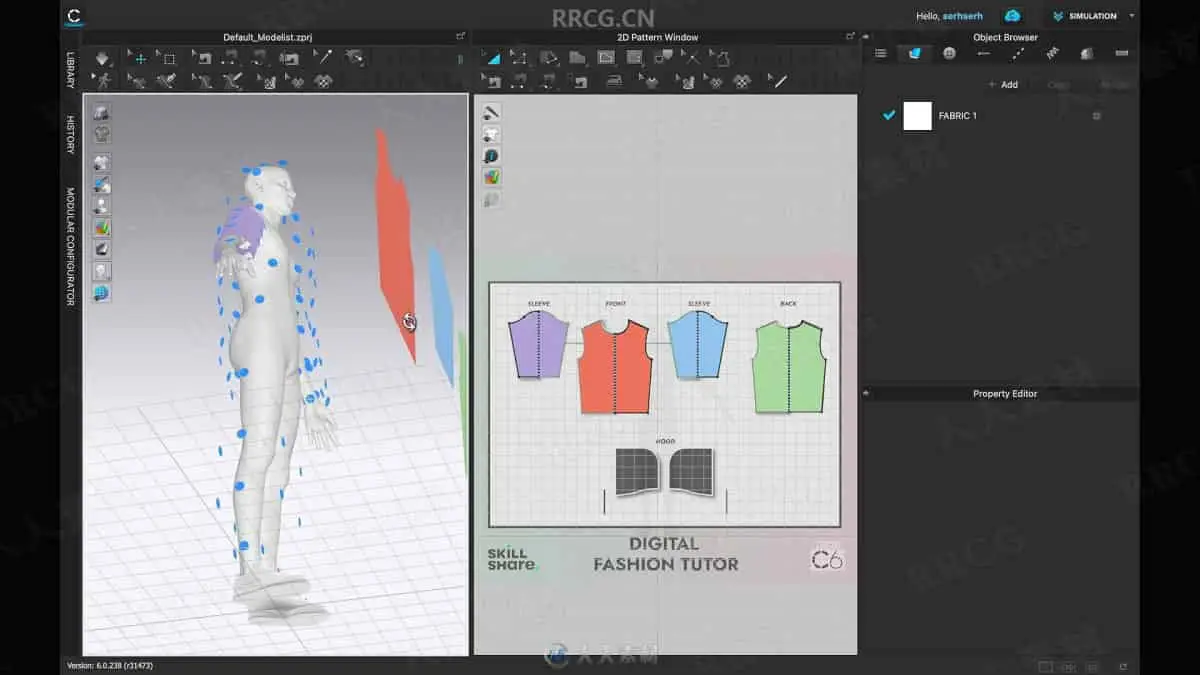Click the white FABRIC 1 color swatch
Viewport: 1200px width, 675px height.
tap(917, 116)
